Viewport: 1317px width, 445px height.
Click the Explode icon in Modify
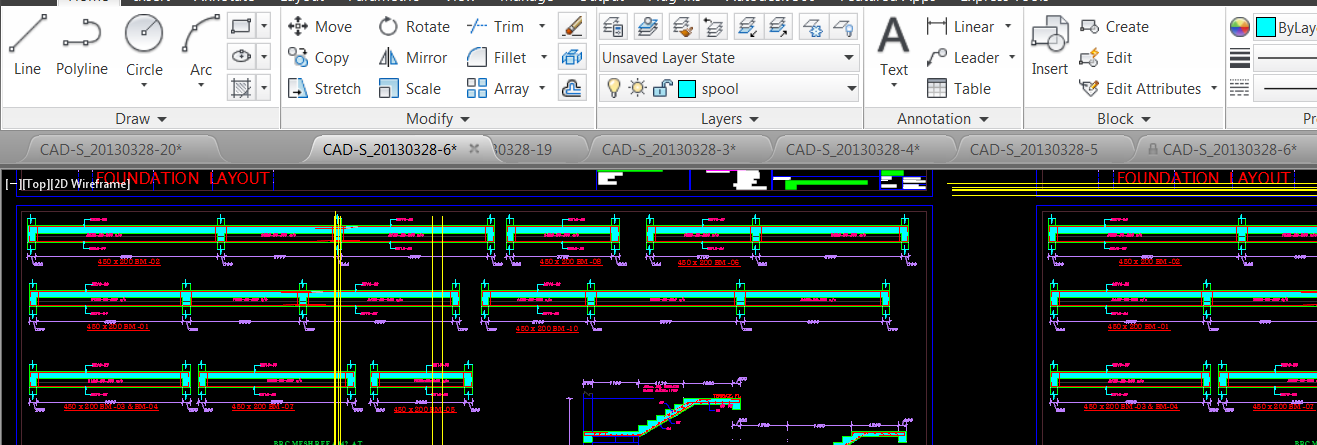(572, 58)
